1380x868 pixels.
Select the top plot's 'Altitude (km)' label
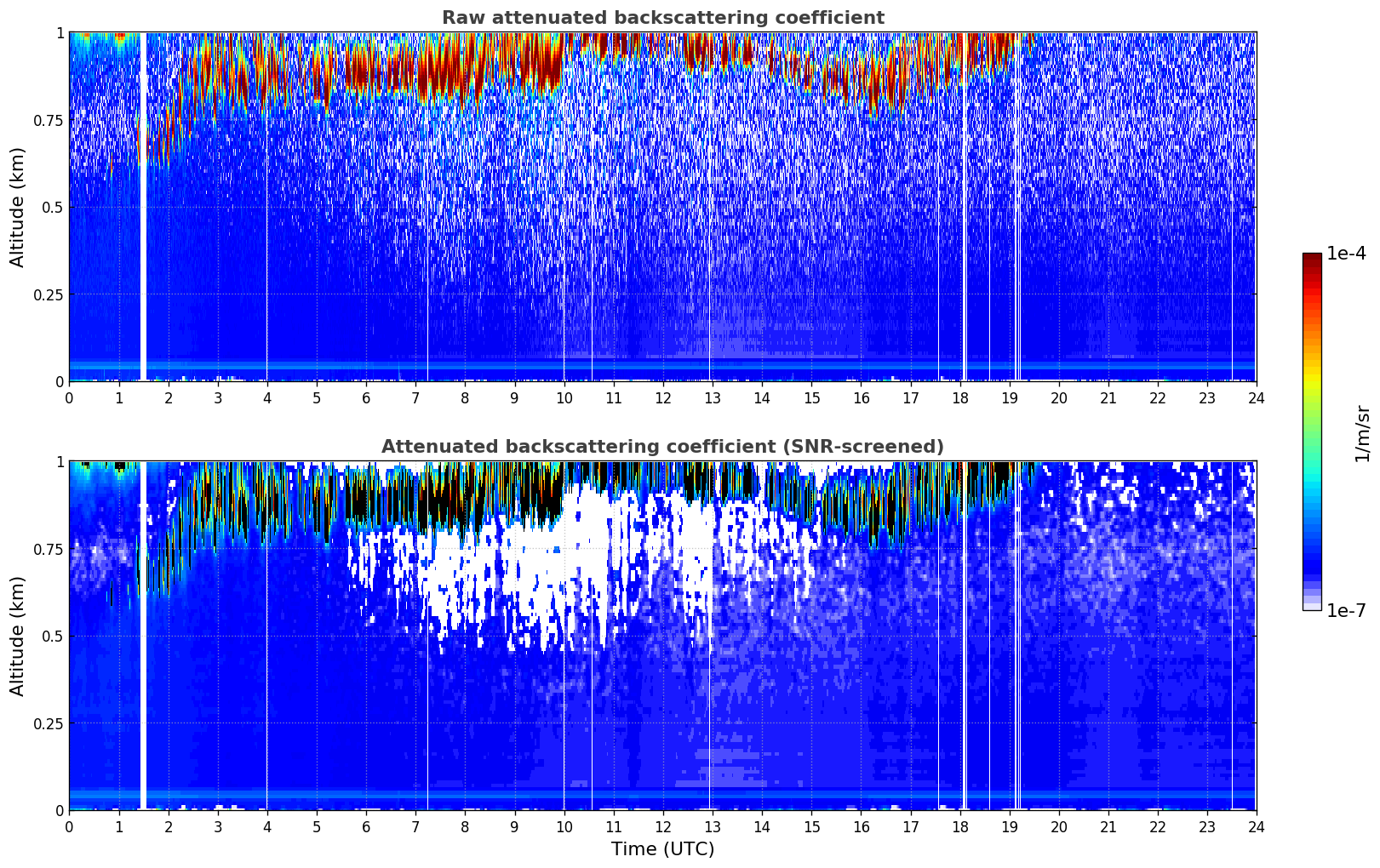[x=18, y=207]
